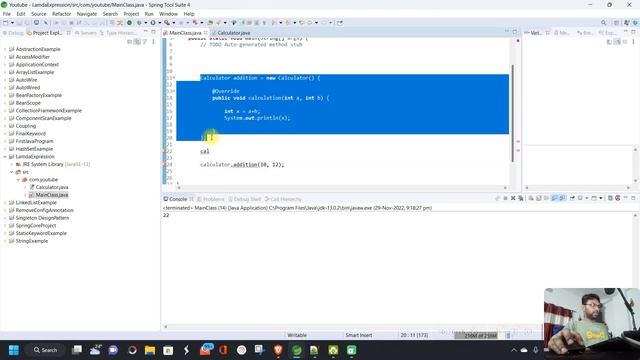The image size is (640, 360).
Task: Switch to the Calculator.java editor tab
Action: coord(231,33)
